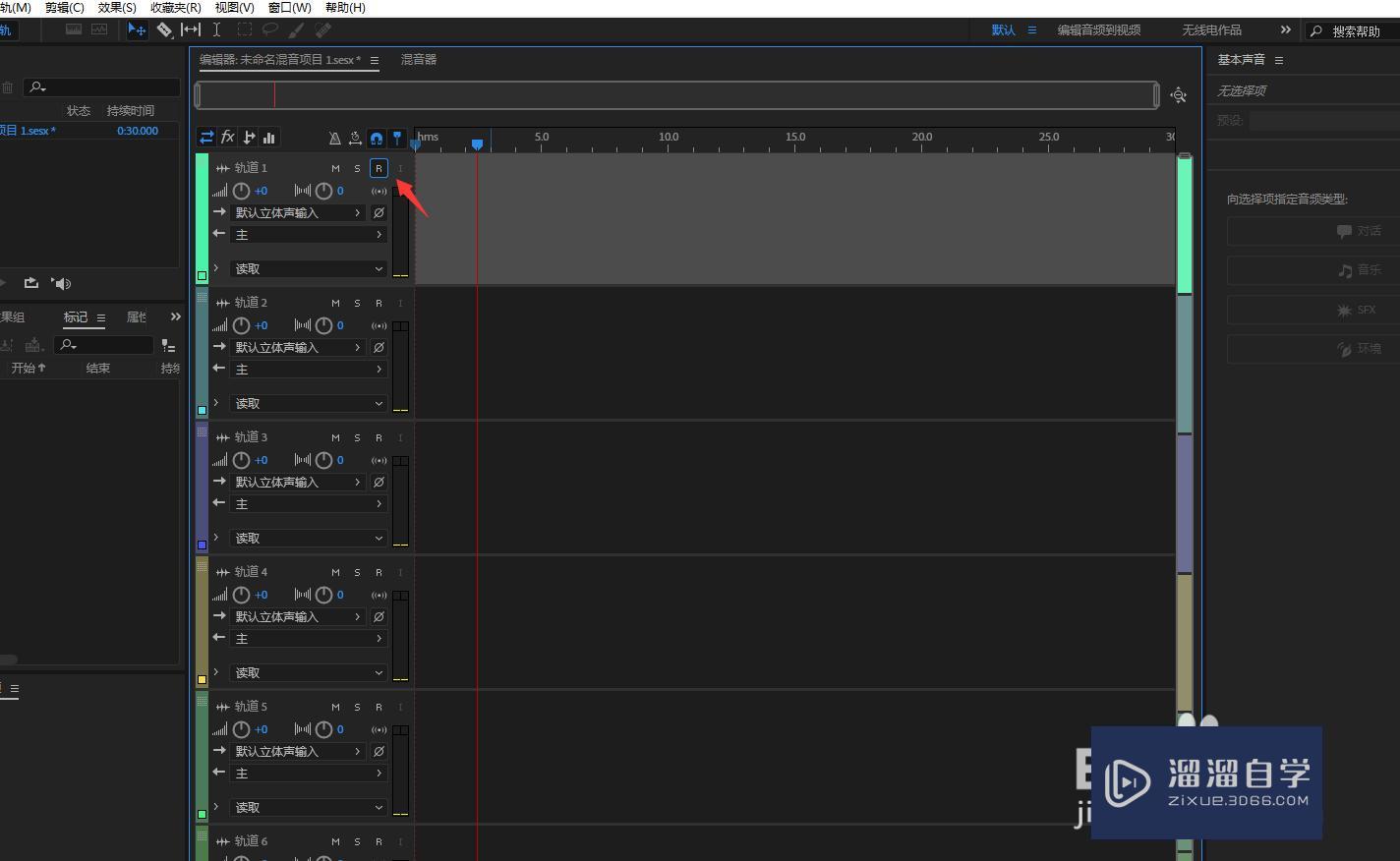Expand 轨道 1 automation lanes chevron

216,267
